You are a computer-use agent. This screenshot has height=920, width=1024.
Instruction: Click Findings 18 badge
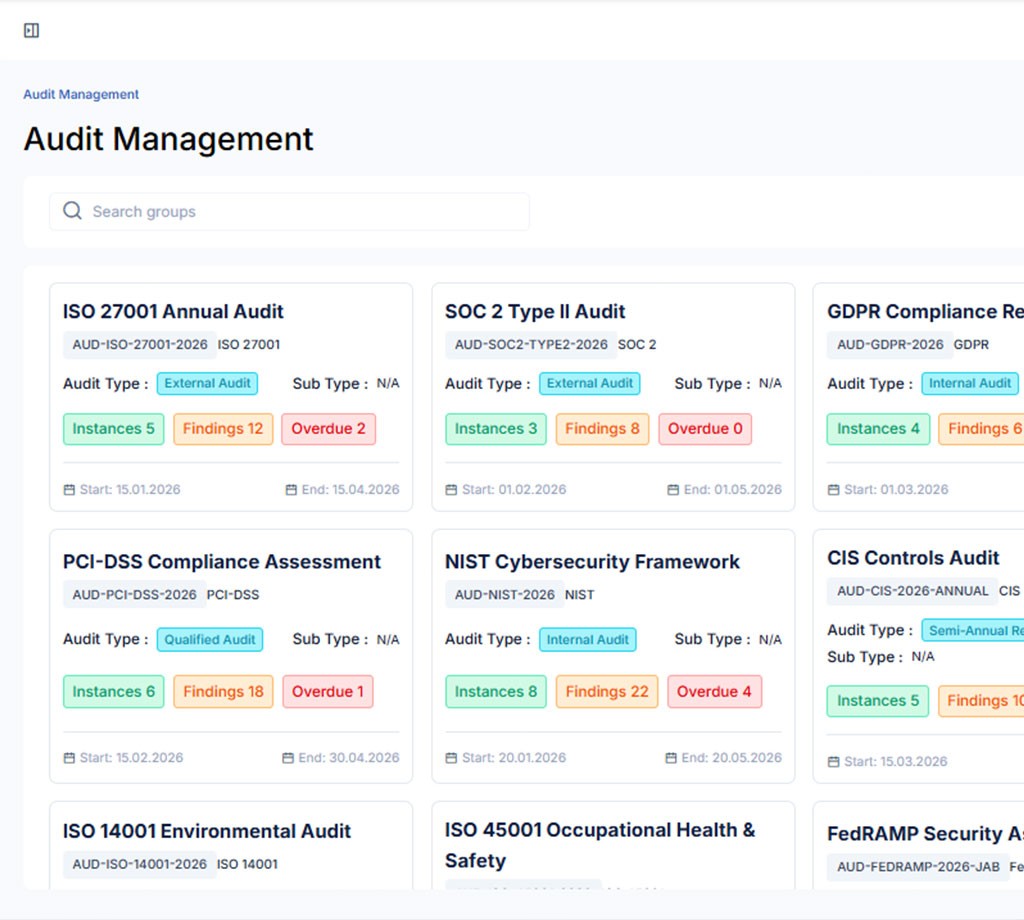pos(223,691)
